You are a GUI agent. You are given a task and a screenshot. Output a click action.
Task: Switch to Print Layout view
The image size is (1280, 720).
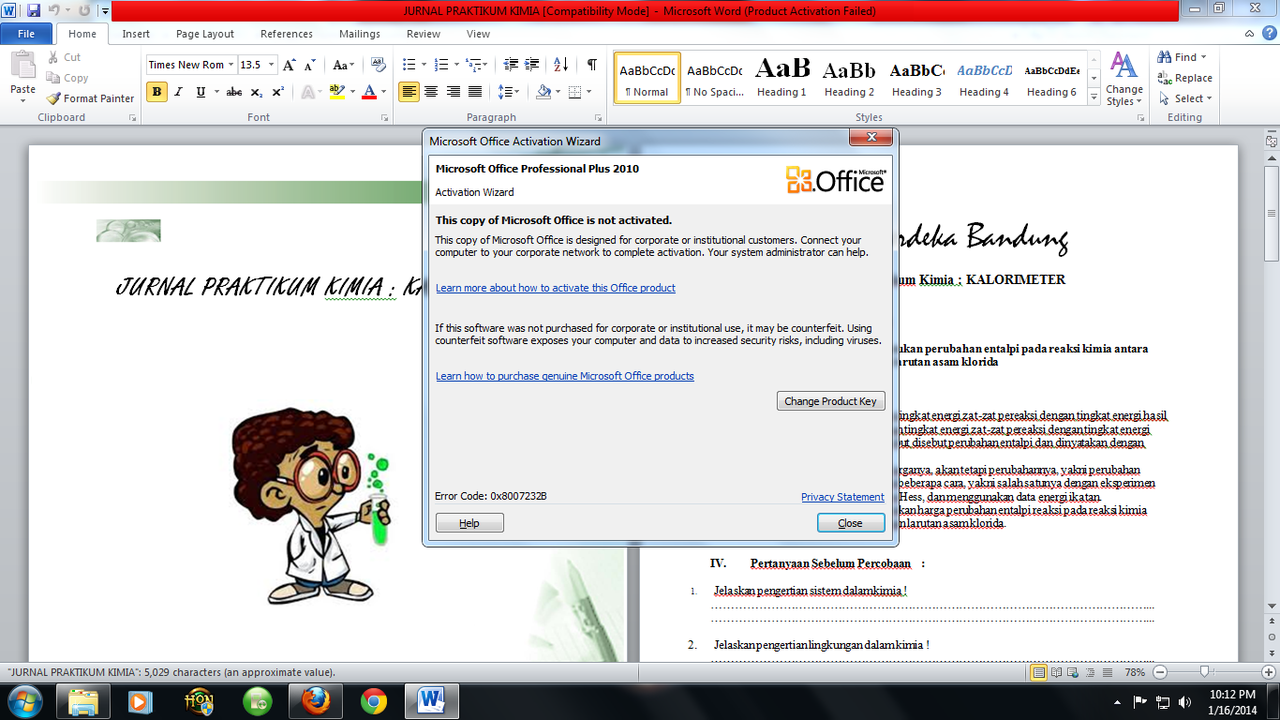tap(1040, 673)
